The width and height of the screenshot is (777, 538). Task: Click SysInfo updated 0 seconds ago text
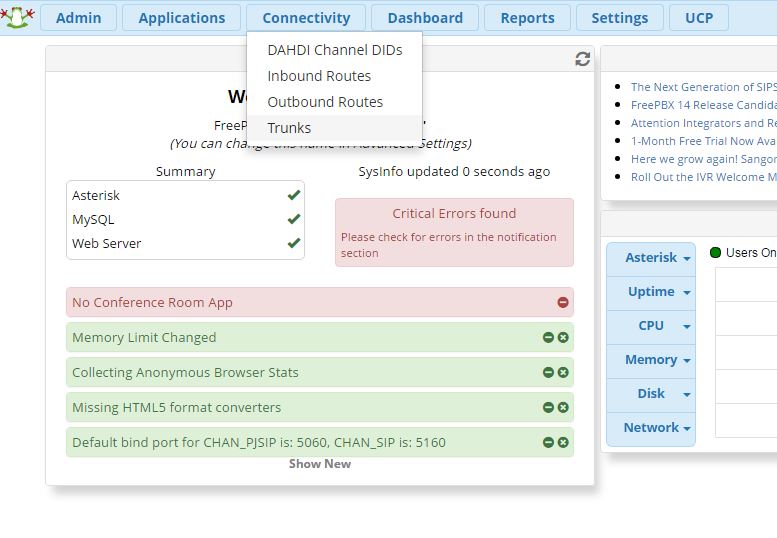454,171
